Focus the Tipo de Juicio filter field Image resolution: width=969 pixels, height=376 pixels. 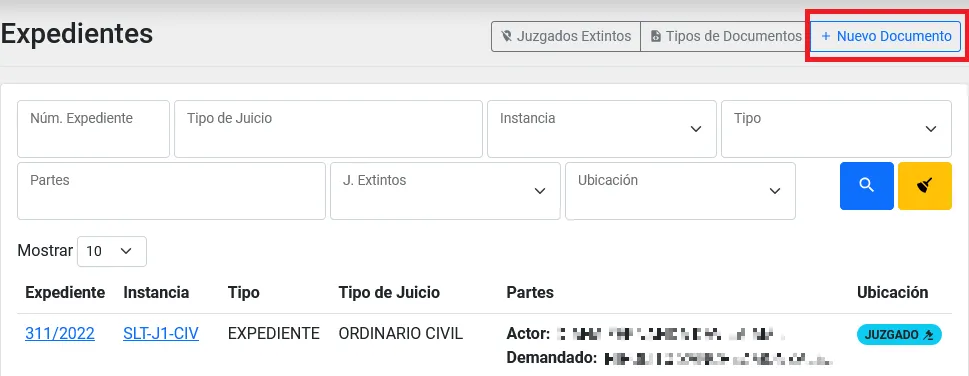coord(328,129)
